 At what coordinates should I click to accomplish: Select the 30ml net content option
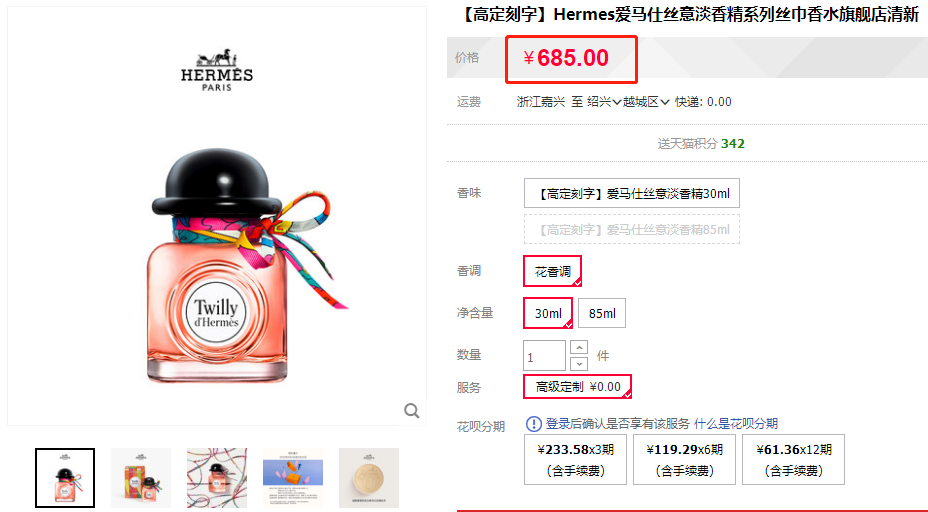(x=548, y=313)
